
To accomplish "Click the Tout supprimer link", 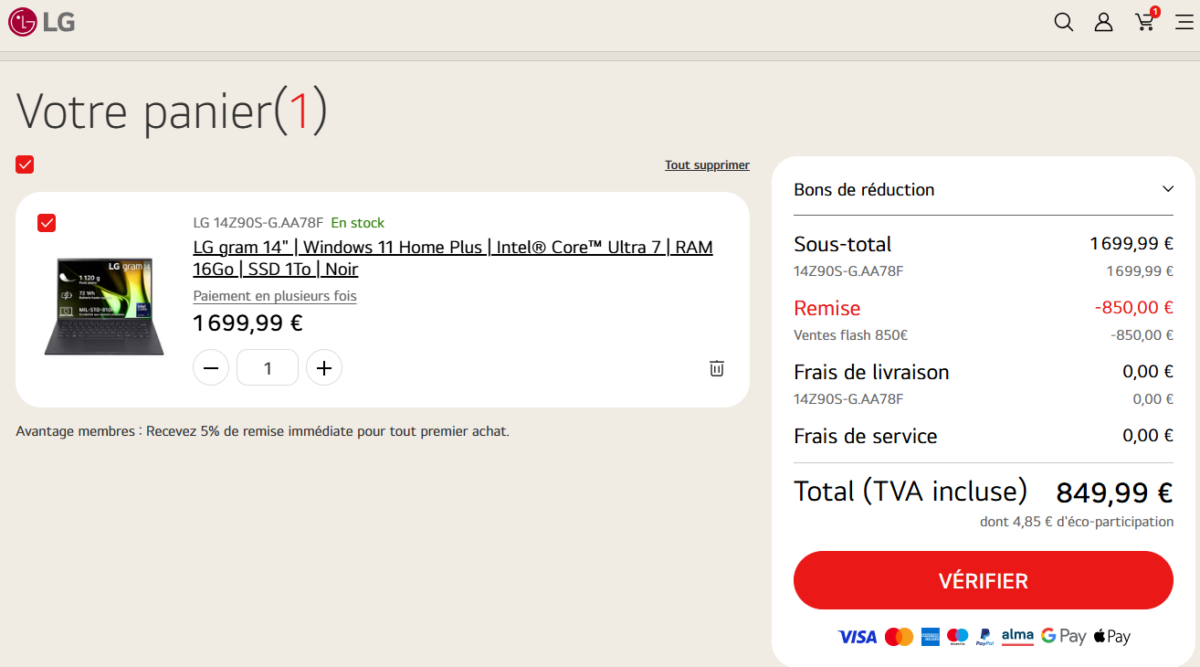I will (x=707, y=165).
